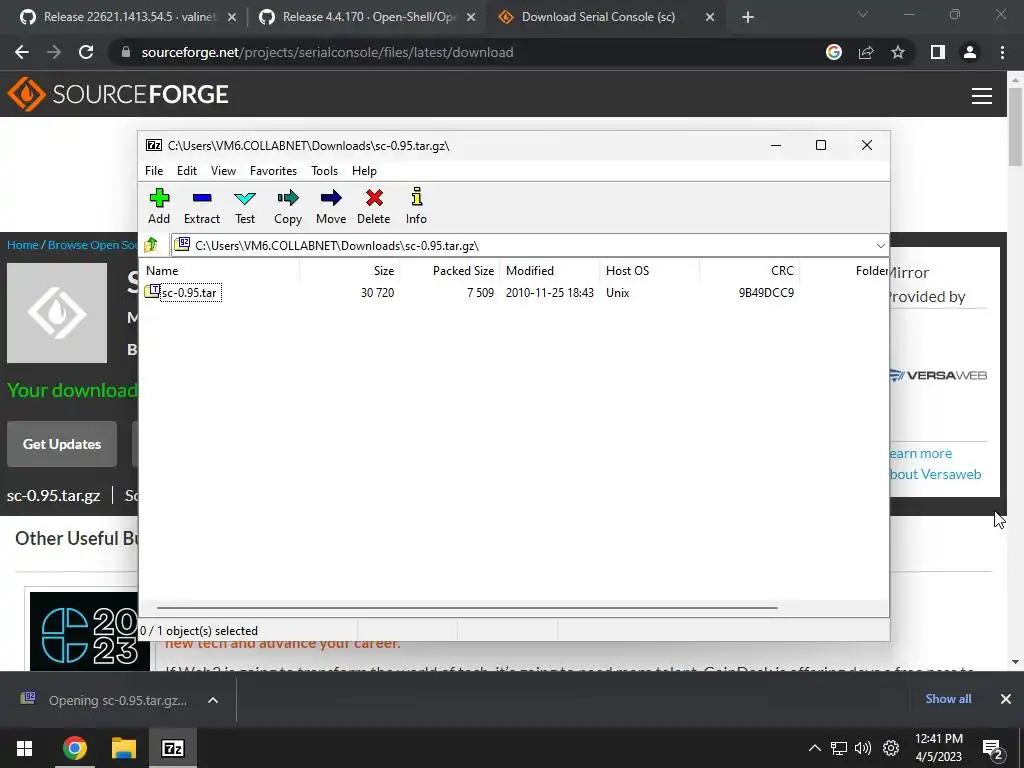Select the sc-0.95.tar file entry

(188, 293)
